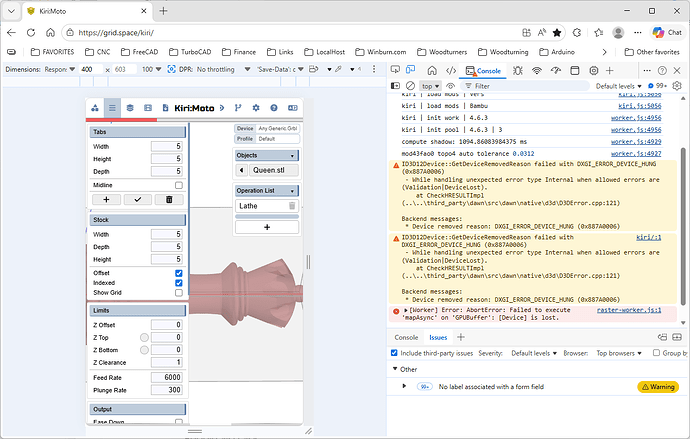Click the Kiri:Moto branch/version icon
Viewport: 690px width, 439px height.
[x=238, y=108]
